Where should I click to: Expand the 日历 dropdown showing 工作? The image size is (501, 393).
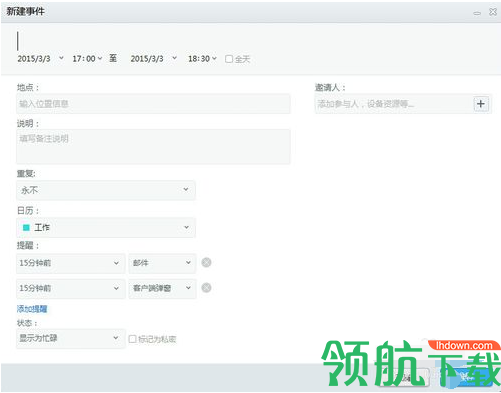106,227
